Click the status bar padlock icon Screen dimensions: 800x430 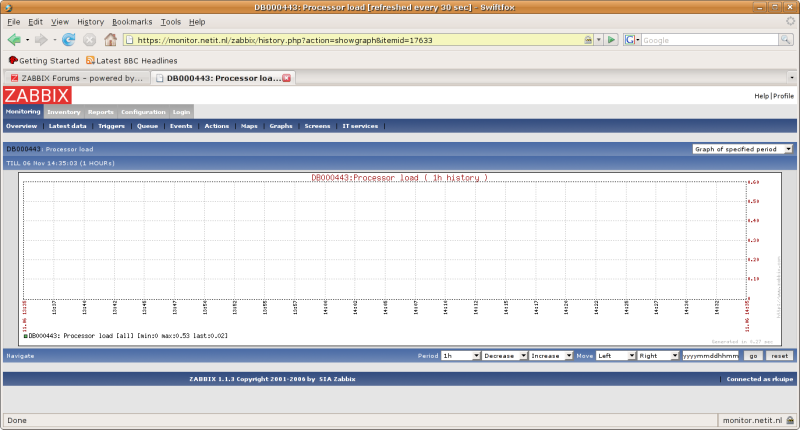click(x=790, y=420)
